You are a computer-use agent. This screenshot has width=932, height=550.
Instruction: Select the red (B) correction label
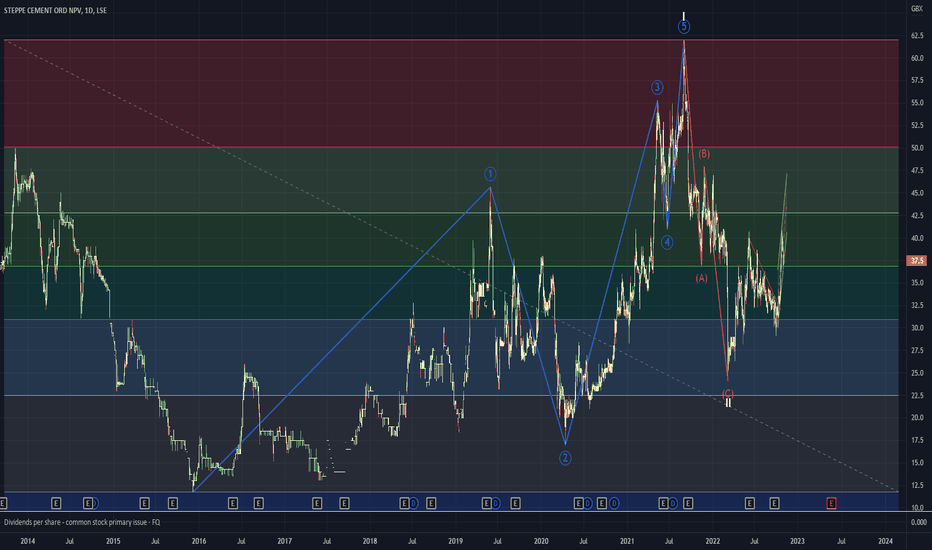pos(704,154)
